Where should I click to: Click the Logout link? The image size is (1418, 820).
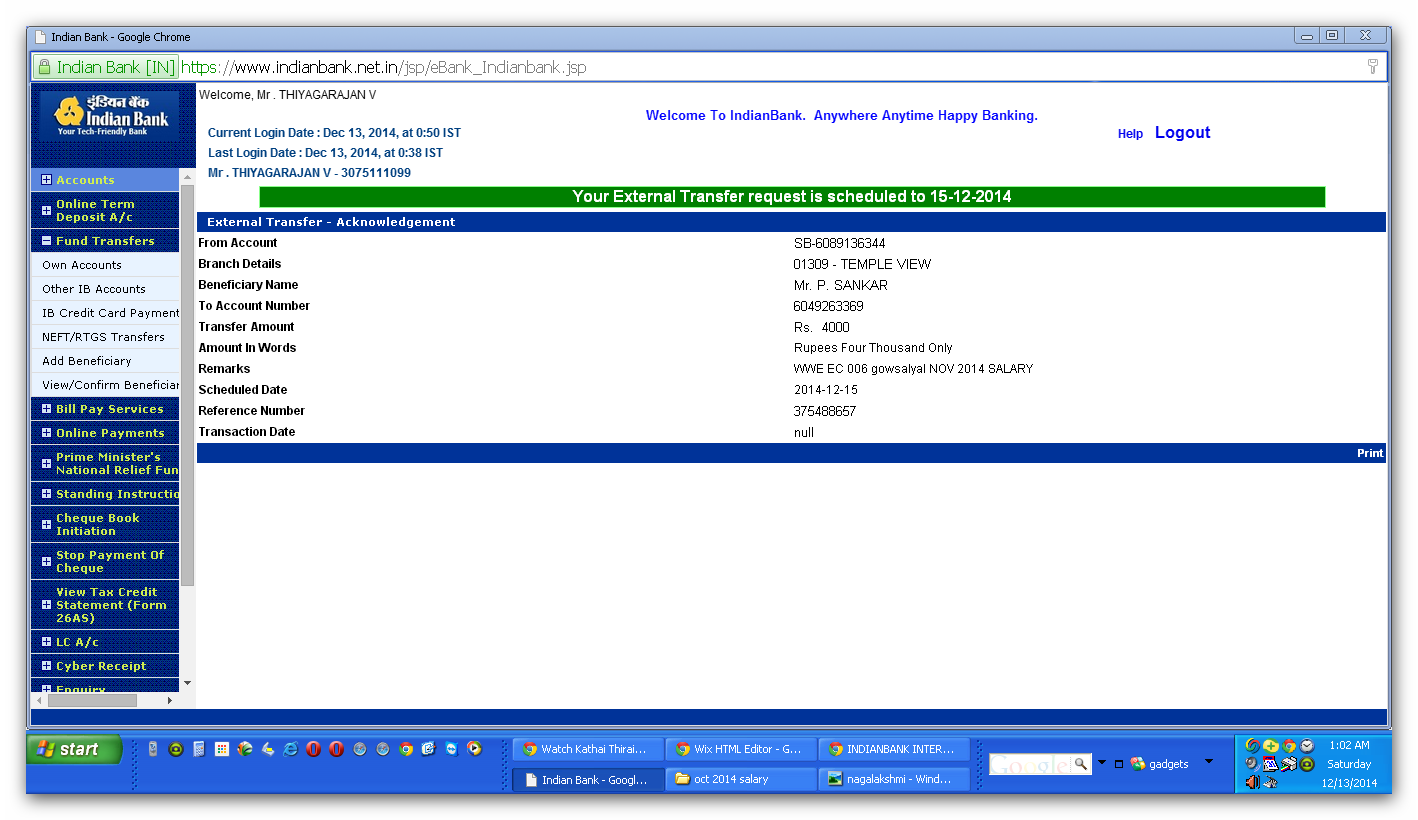(x=1182, y=132)
